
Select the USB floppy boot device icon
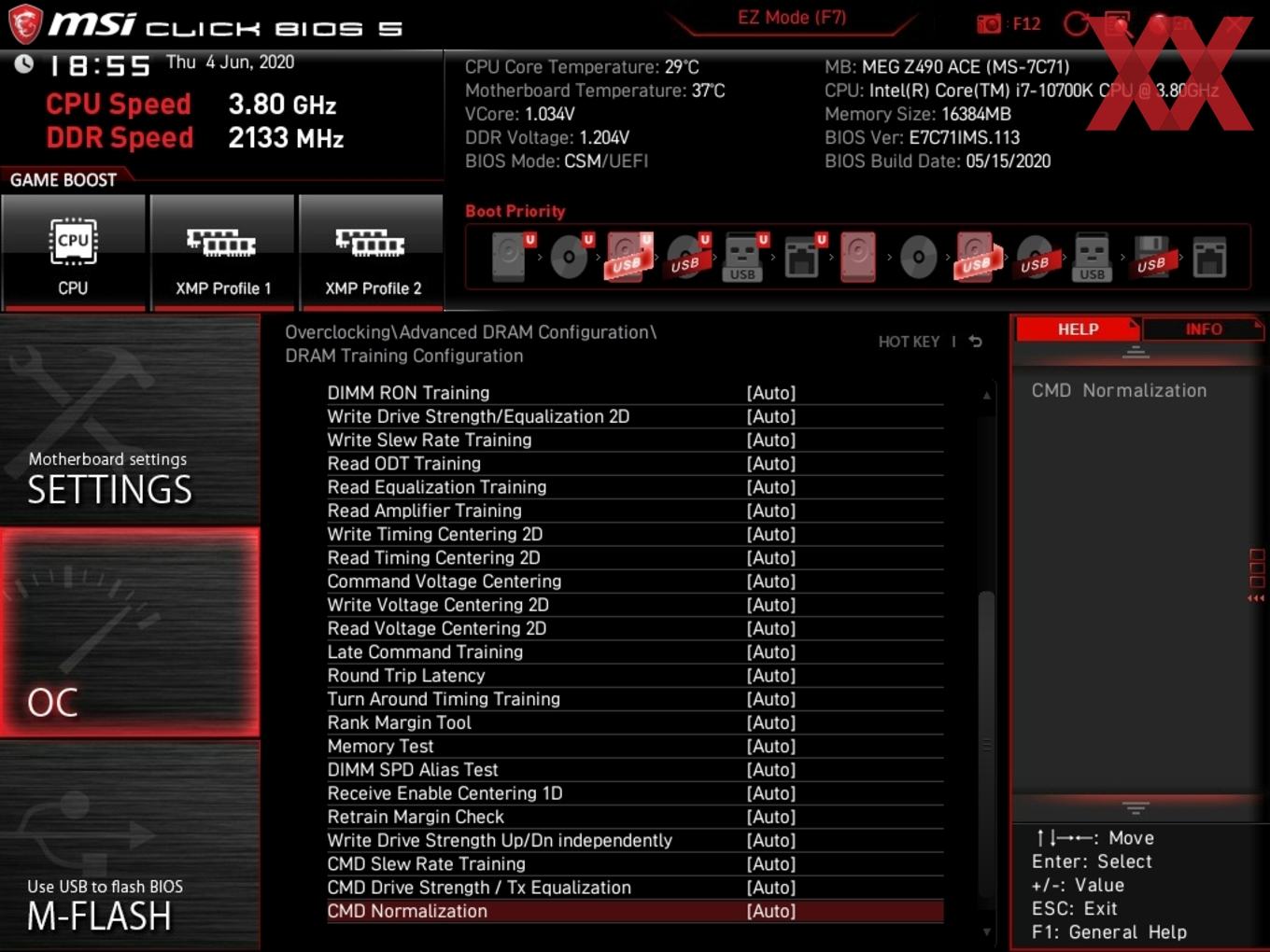click(1151, 257)
